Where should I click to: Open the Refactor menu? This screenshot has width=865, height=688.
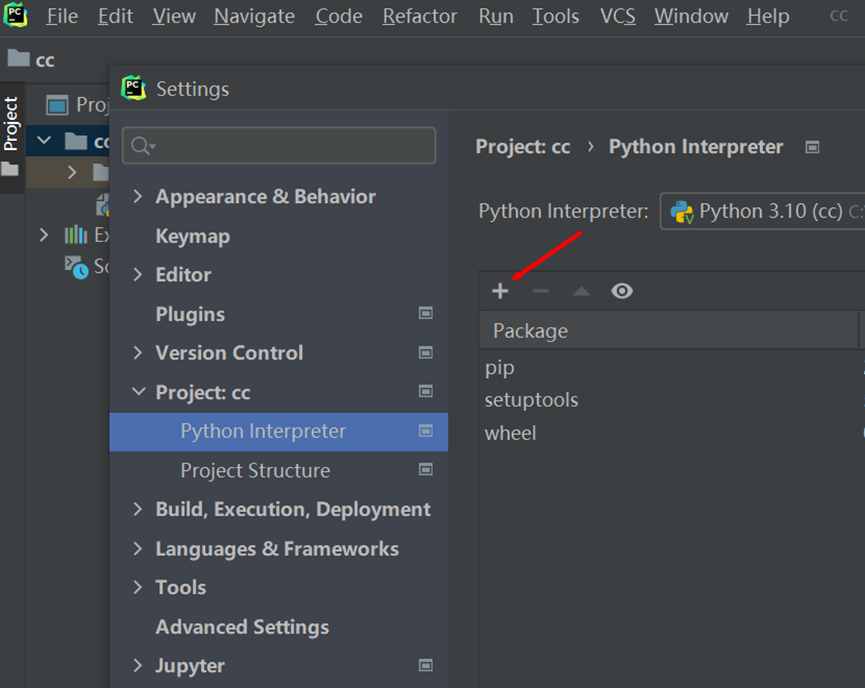[420, 16]
